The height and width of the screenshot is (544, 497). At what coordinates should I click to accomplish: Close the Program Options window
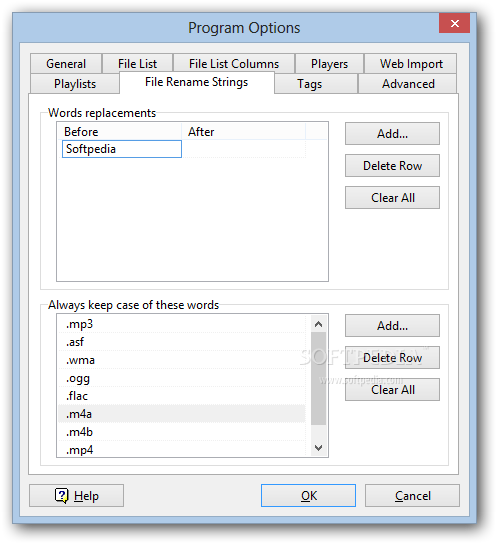tap(454, 23)
